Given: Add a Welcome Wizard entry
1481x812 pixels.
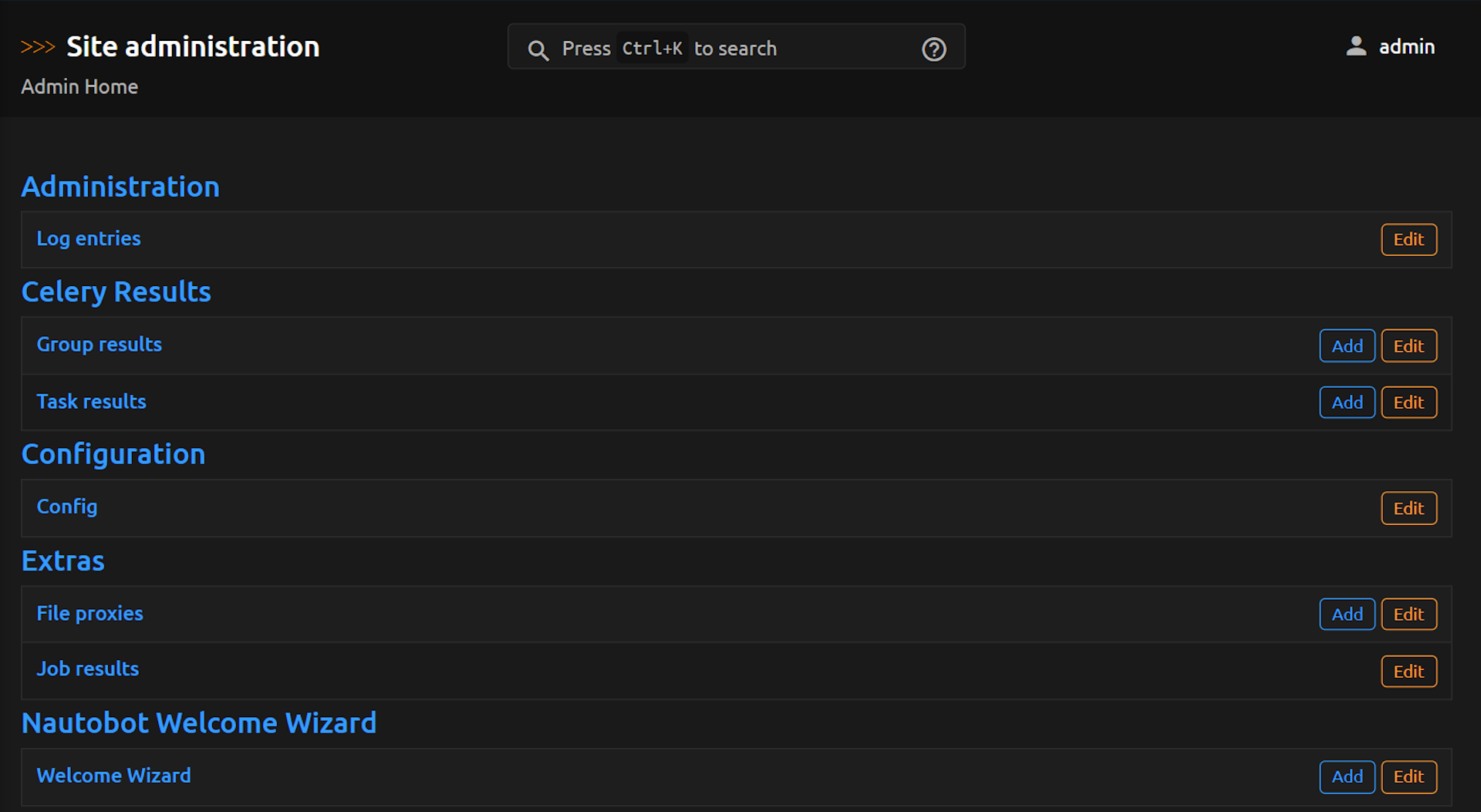Looking at the screenshot, I should 1347,777.
